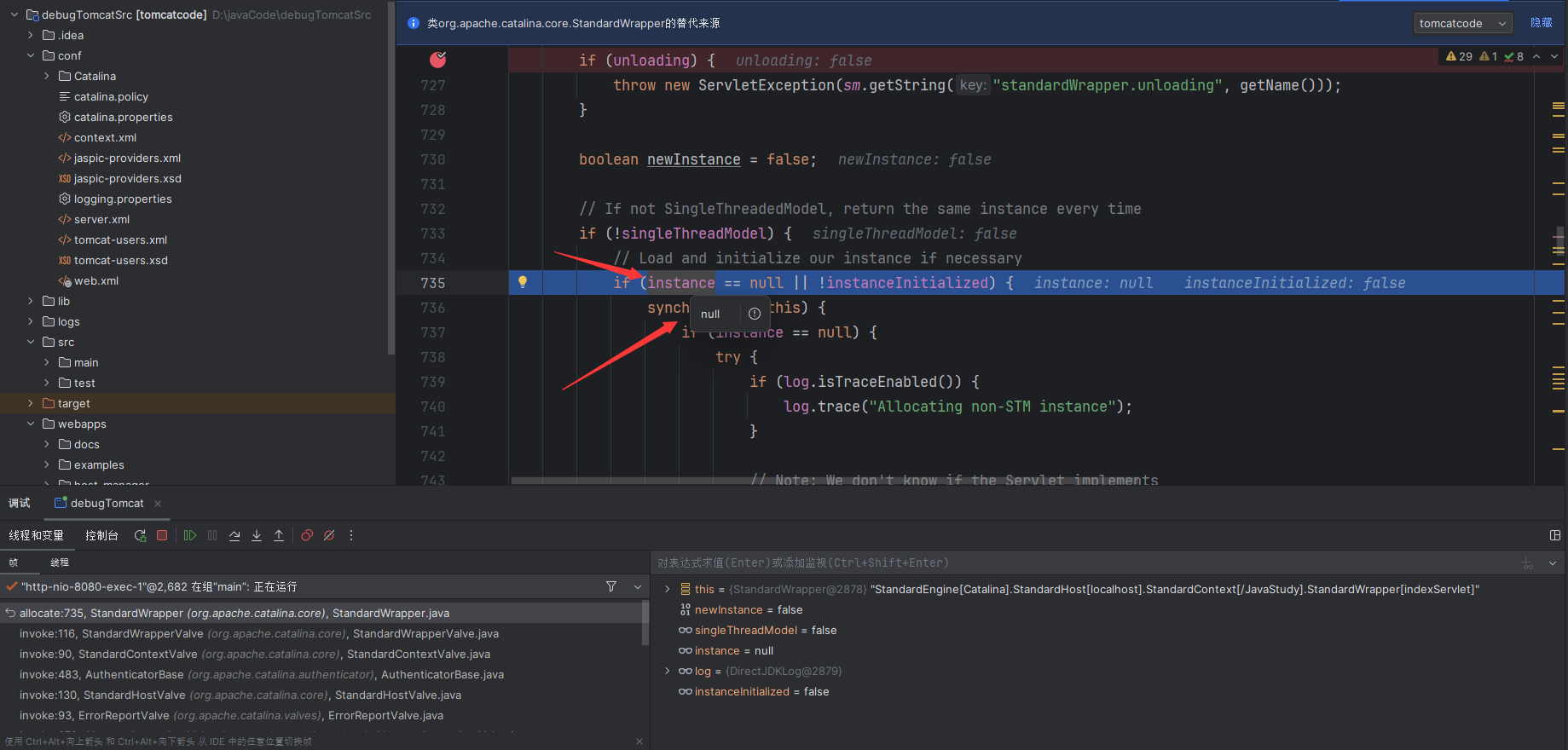
Task: Collapse the webapps folder
Action: [30, 424]
